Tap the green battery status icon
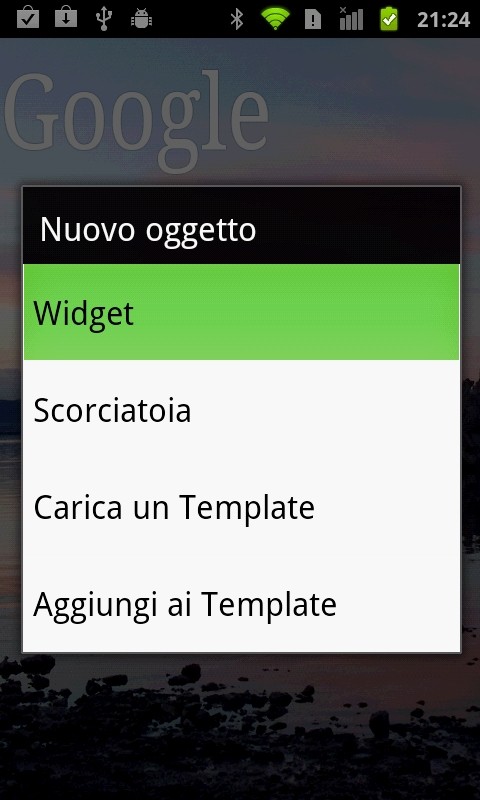This screenshot has height=800, width=480. click(389, 19)
